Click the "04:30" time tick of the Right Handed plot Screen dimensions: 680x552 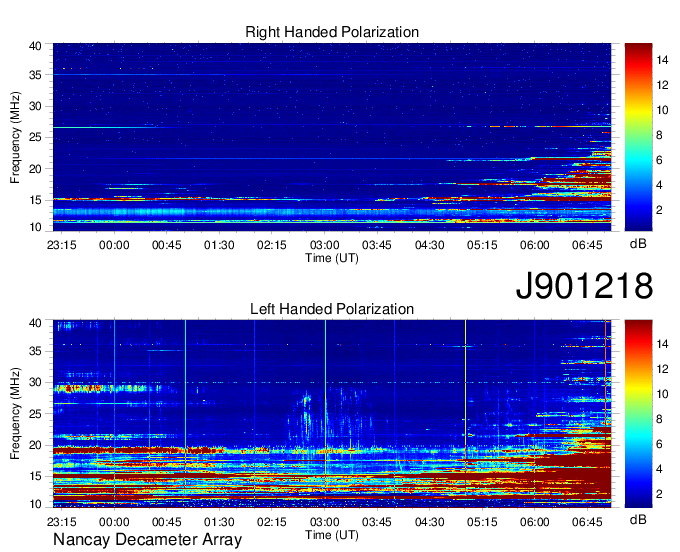point(429,245)
